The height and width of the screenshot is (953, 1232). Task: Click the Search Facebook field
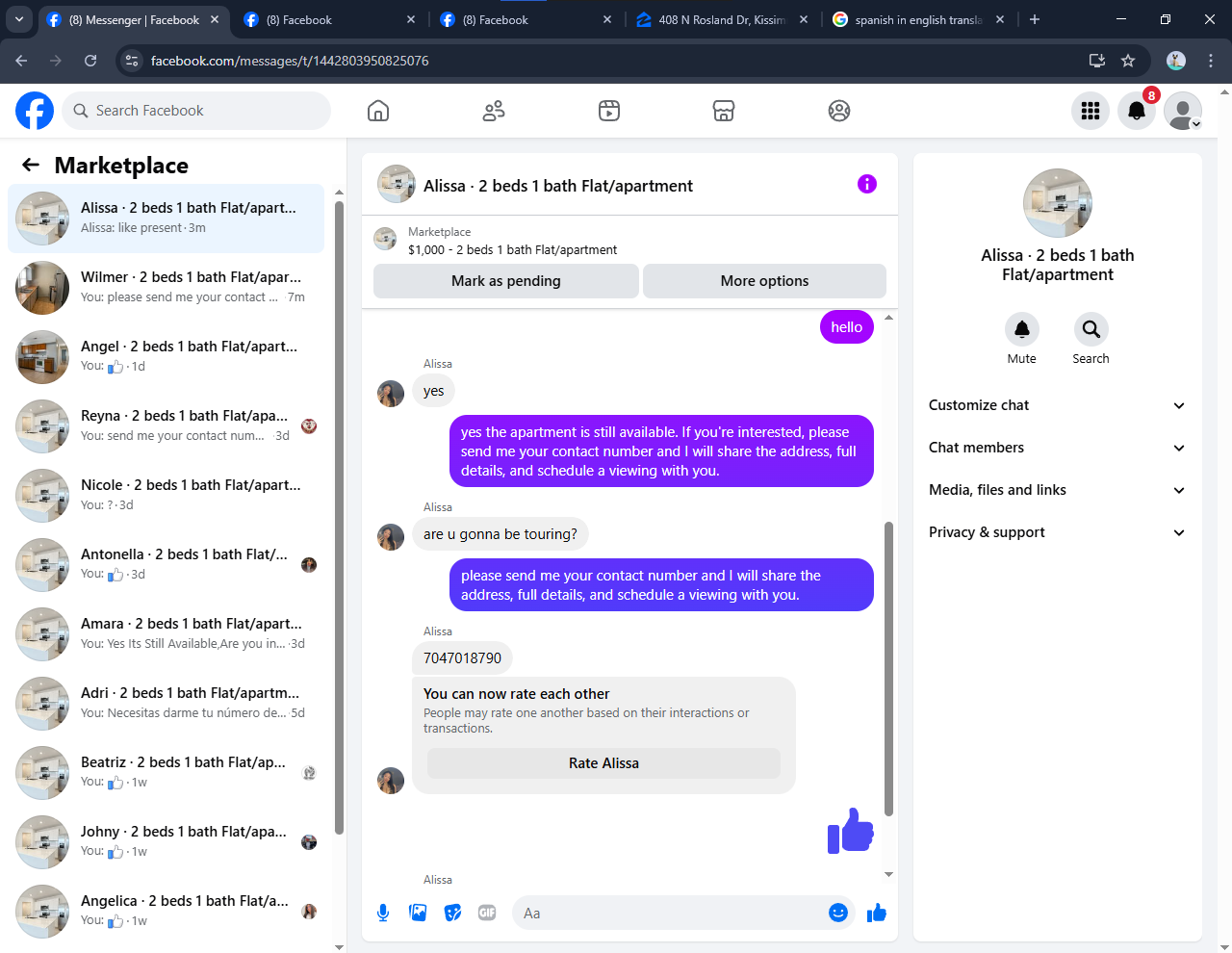196,111
